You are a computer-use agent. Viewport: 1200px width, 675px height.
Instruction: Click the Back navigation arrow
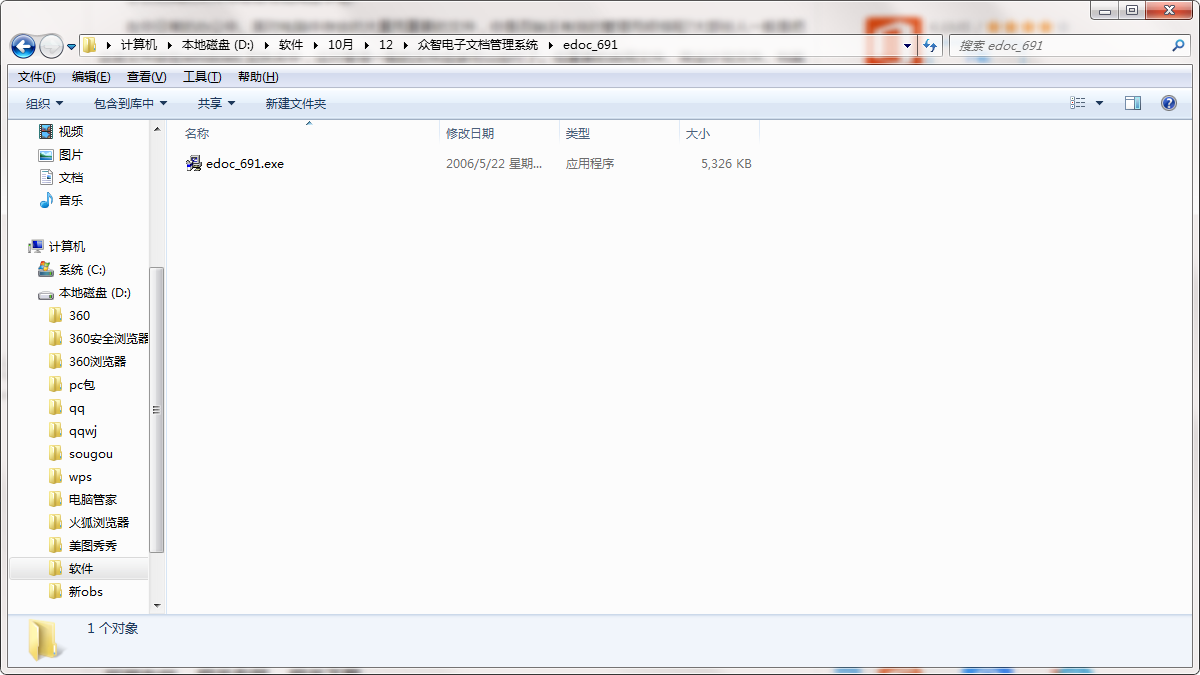click(x=21, y=45)
